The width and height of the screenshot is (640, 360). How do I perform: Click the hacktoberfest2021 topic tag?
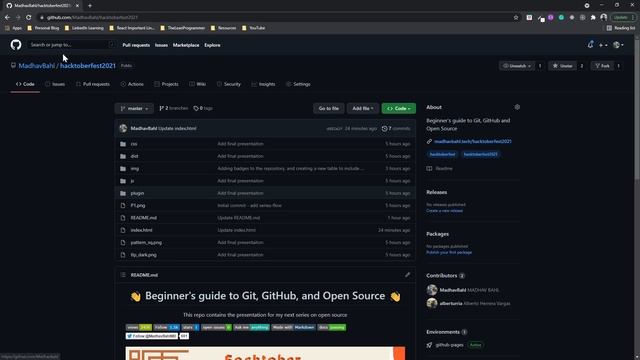[x=480, y=154]
